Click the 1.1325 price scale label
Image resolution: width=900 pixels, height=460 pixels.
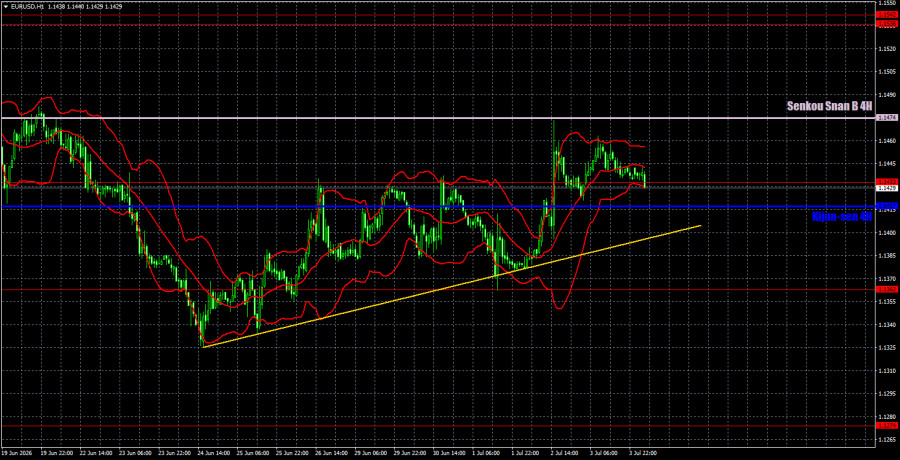click(x=885, y=347)
